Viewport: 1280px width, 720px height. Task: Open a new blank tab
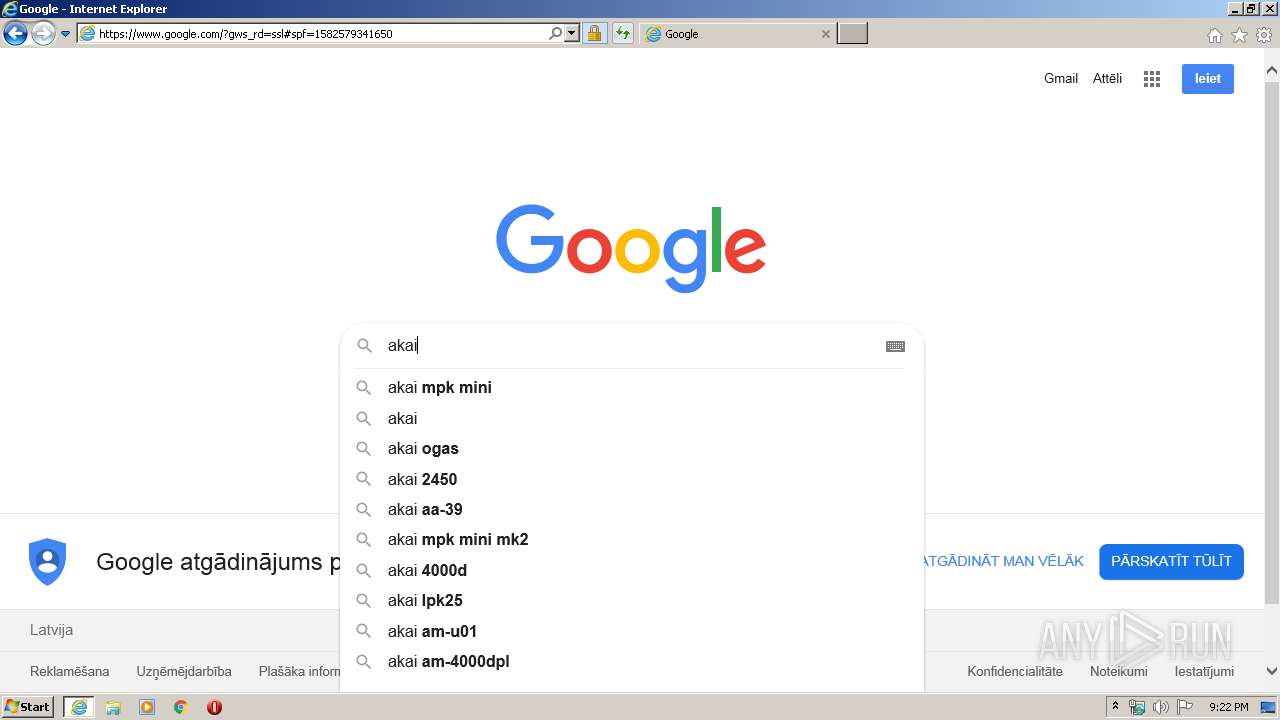852,34
